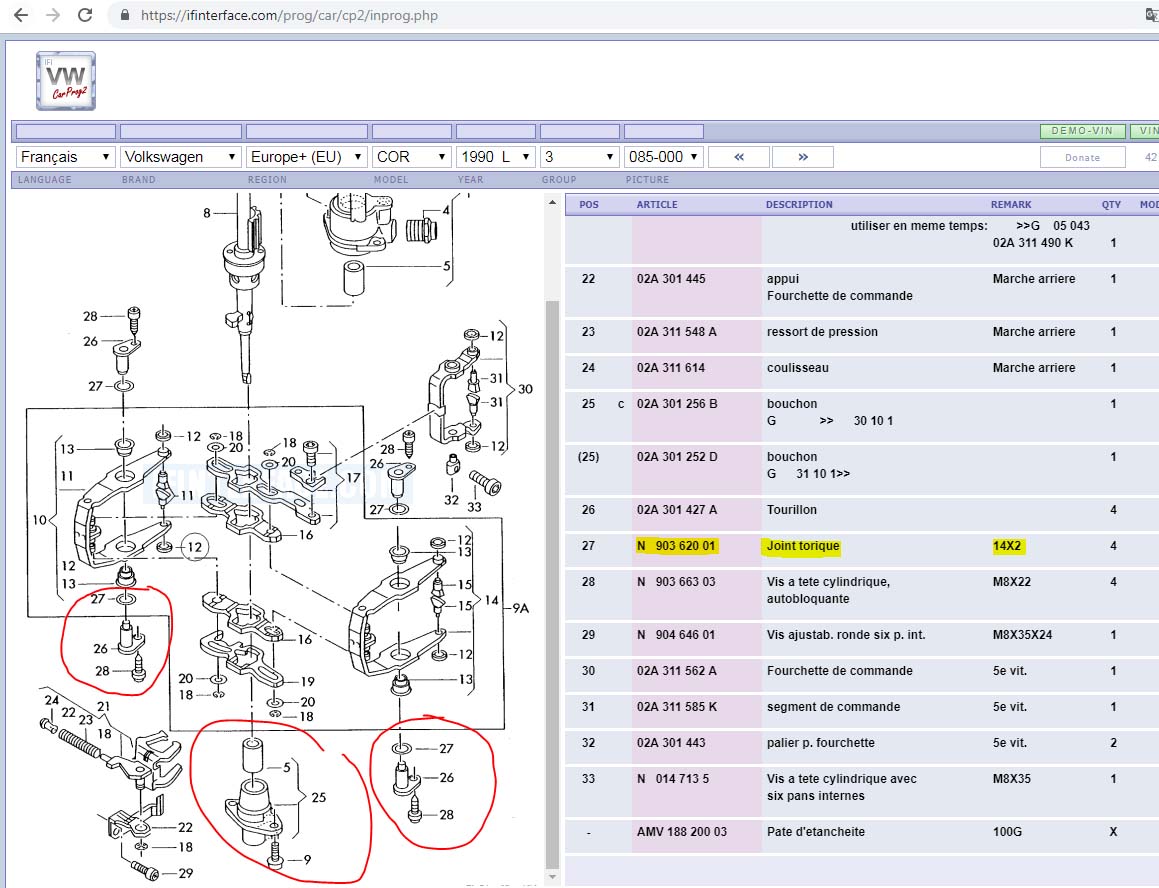Select article N 904 646 01

click(x=676, y=634)
